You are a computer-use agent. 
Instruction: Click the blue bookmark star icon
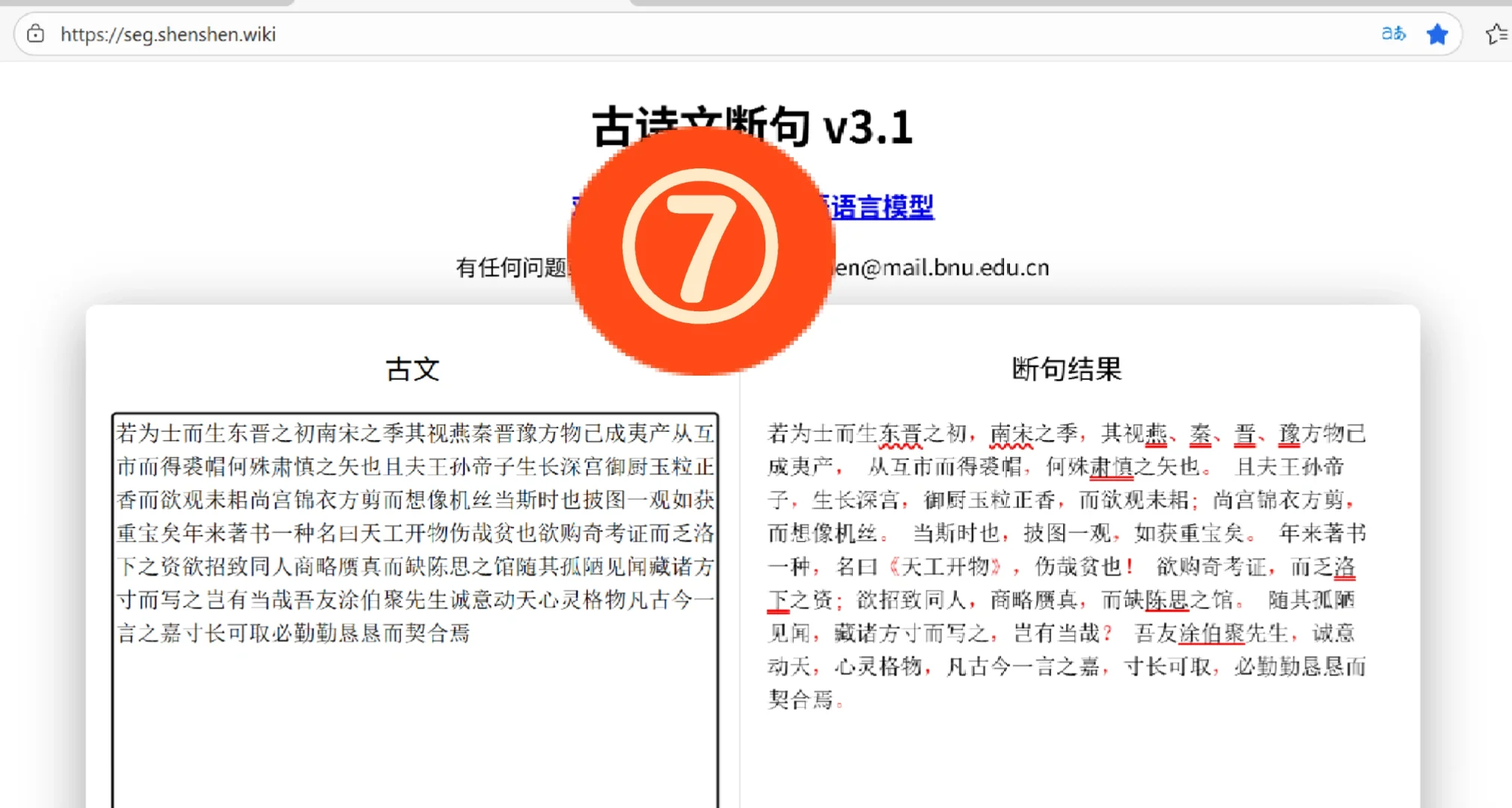pos(1437,34)
